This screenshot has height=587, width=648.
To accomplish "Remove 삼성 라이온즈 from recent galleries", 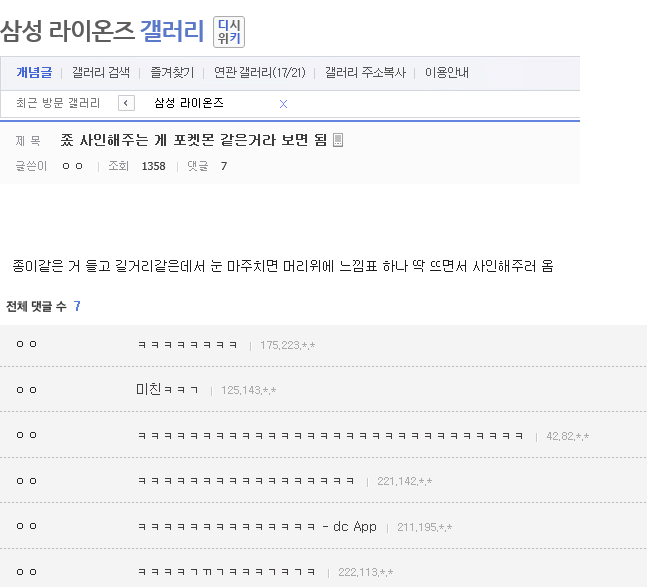I will pyautogui.click(x=283, y=104).
